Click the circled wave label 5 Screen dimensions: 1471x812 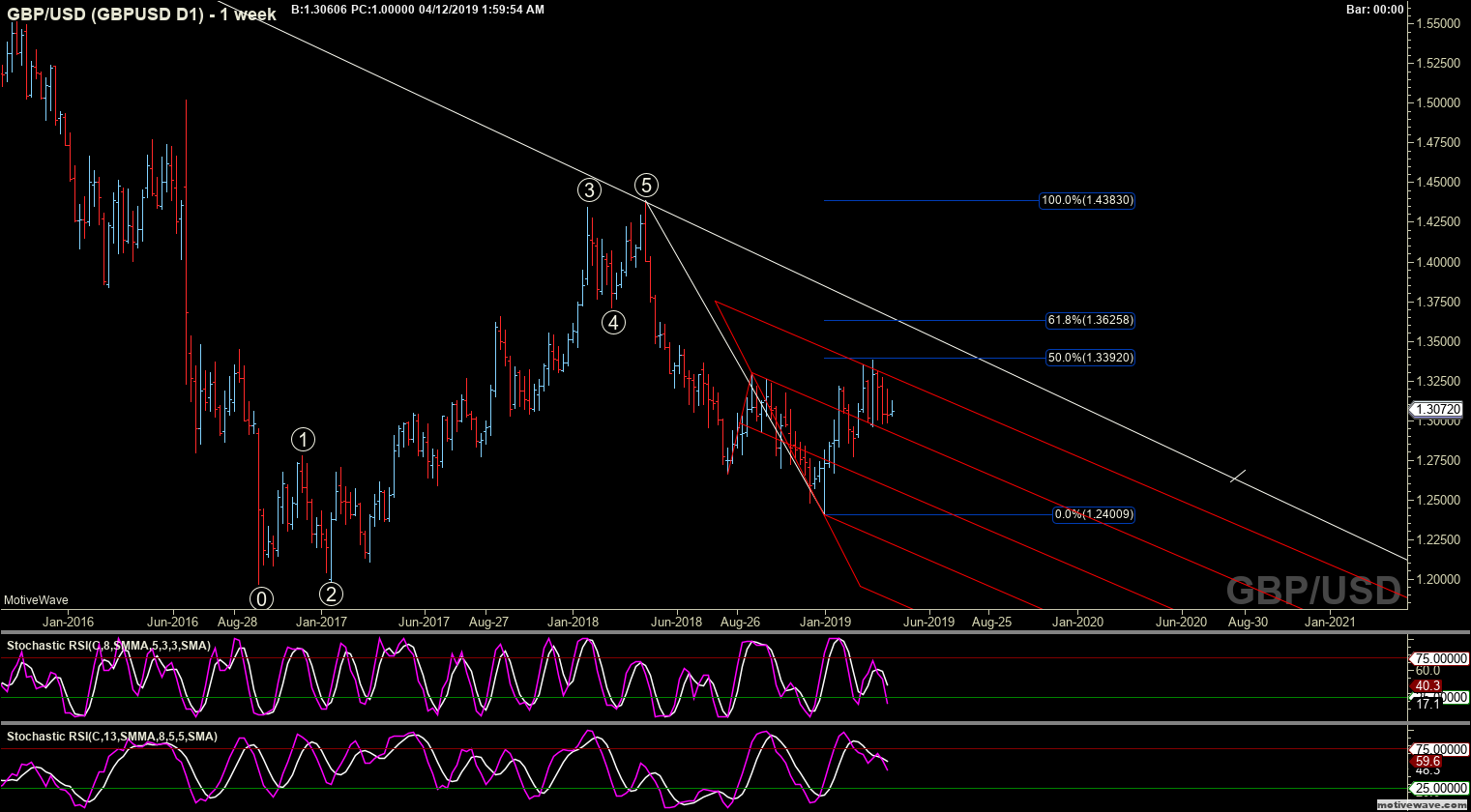(x=646, y=185)
